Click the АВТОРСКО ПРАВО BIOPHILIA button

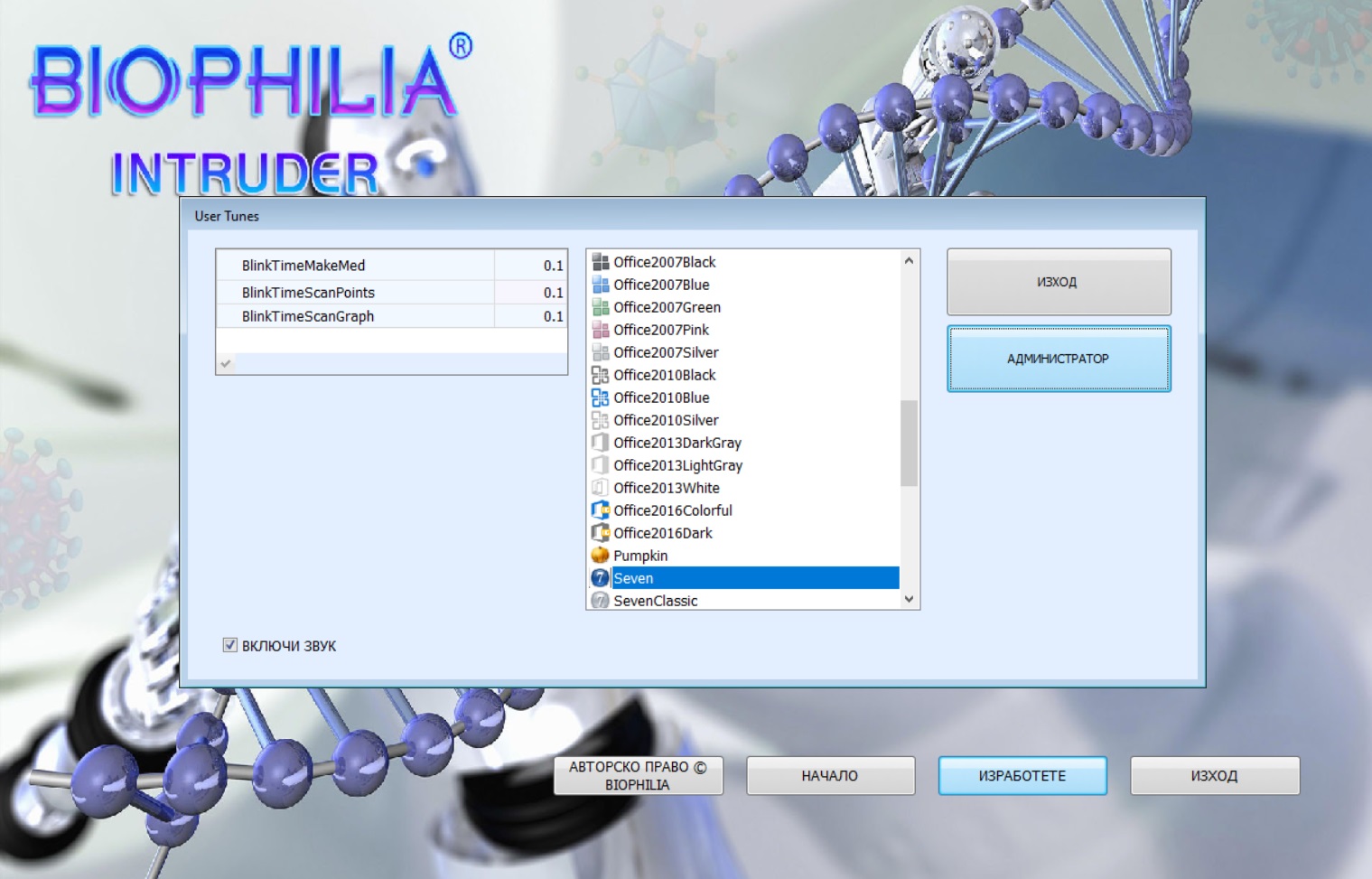point(638,776)
